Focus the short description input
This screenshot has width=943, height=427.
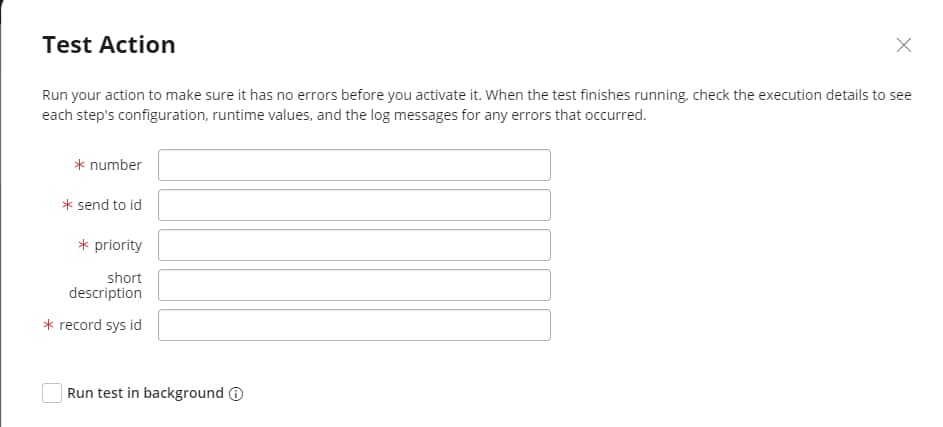coord(354,285)
